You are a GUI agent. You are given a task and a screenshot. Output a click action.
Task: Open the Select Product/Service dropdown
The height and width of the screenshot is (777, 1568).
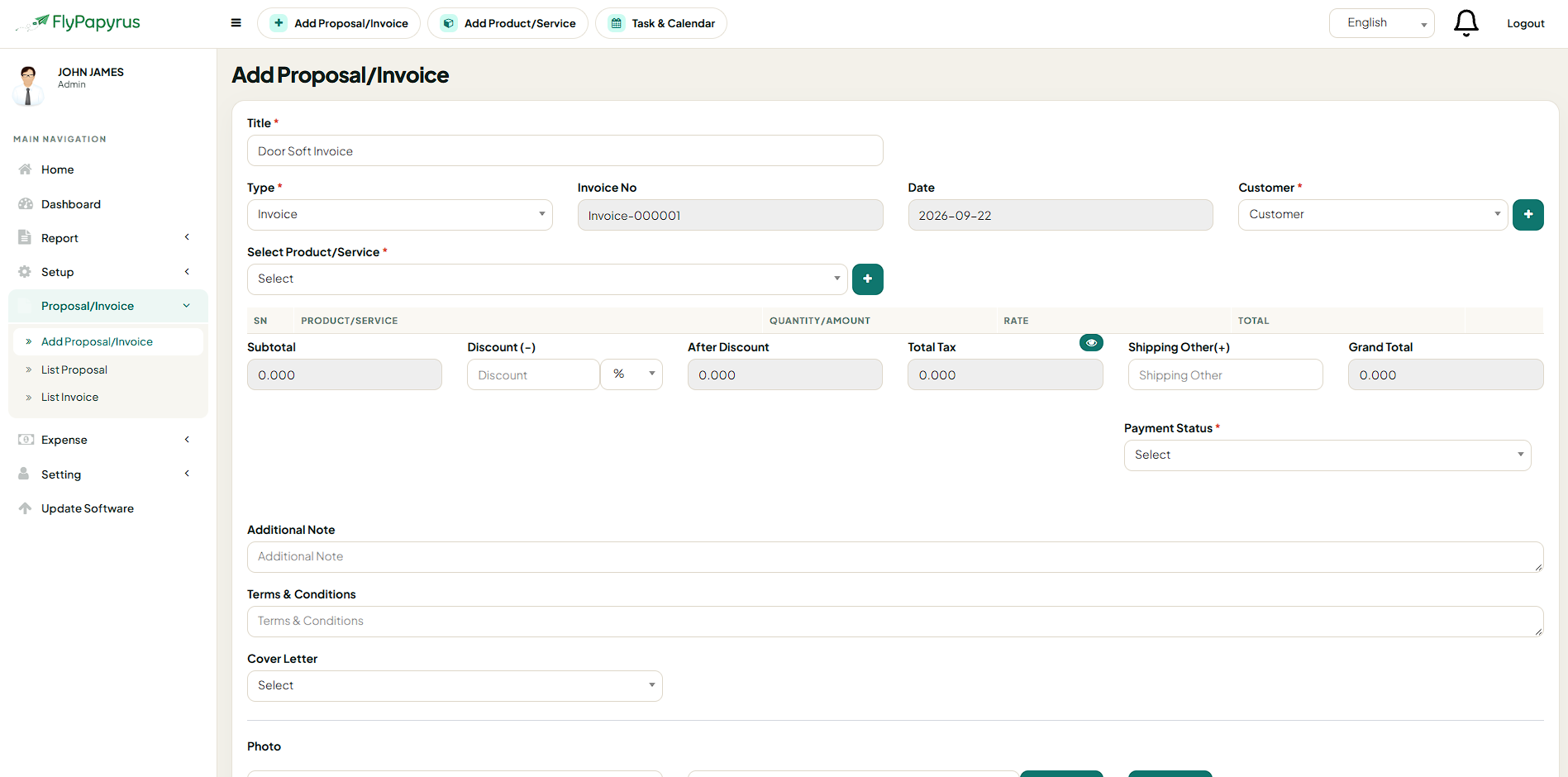pos(547,279)
